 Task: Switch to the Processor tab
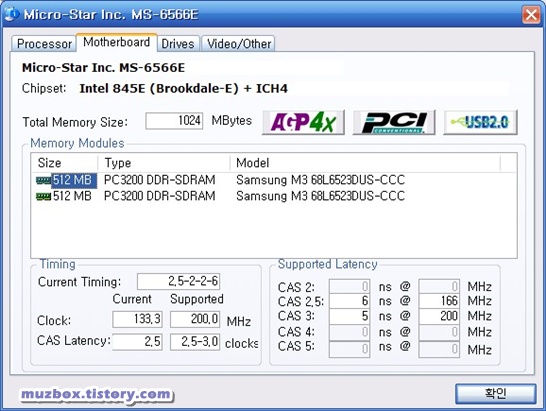click(x=44, y=44)
